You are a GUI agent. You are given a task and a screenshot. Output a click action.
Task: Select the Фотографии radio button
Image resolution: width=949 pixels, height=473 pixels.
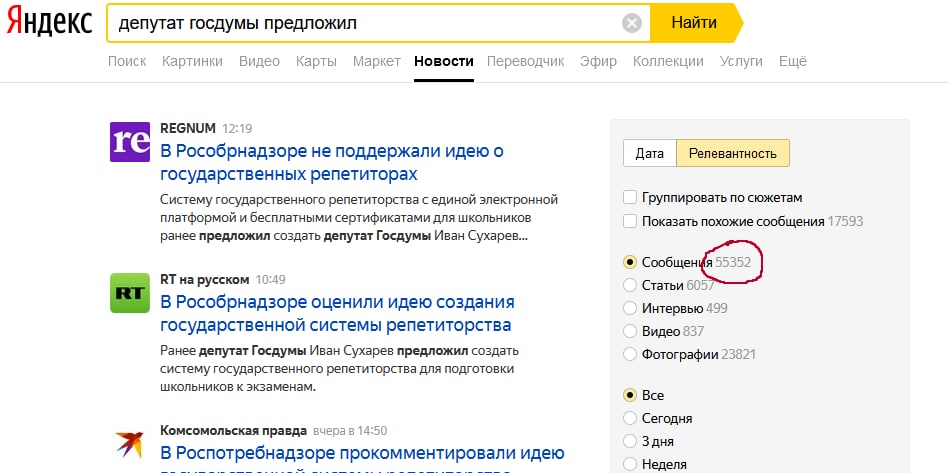(x=630, y=354)
